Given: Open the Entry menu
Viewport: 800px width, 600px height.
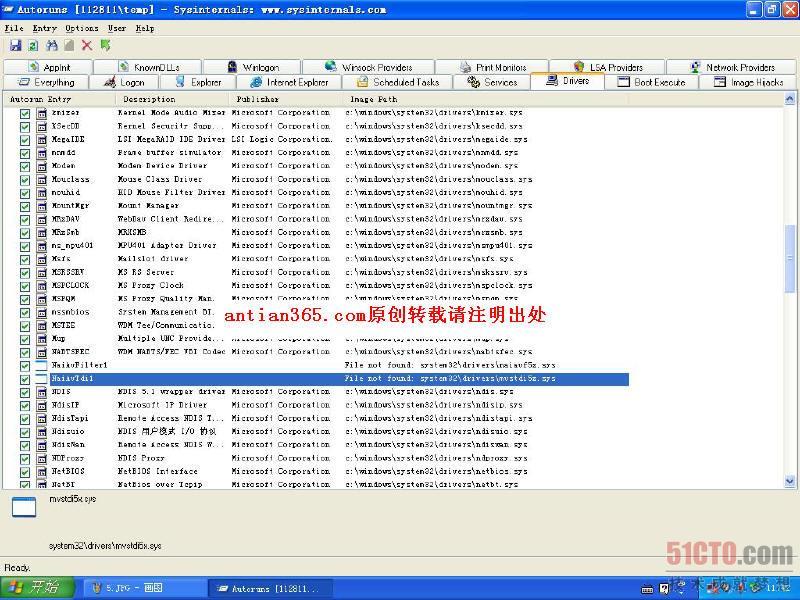Looking at the screenshot, I should coord(45,29).
